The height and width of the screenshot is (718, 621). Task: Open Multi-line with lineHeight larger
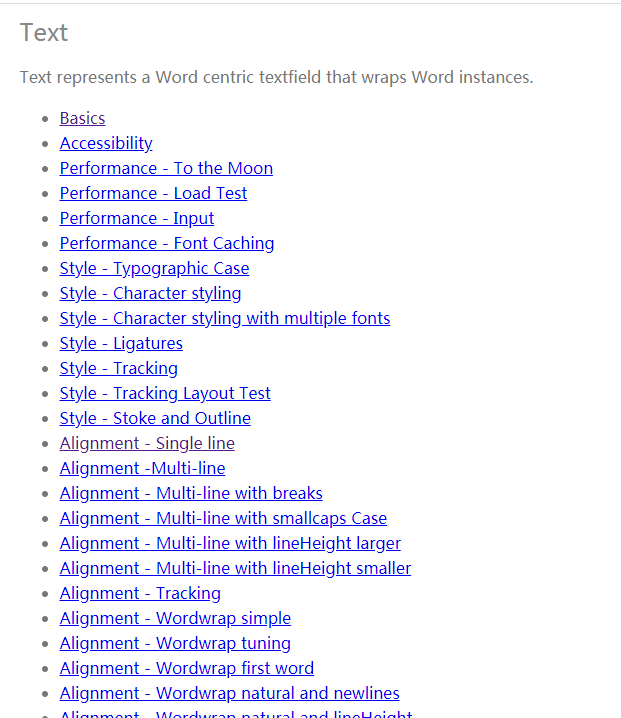(230, 544)
